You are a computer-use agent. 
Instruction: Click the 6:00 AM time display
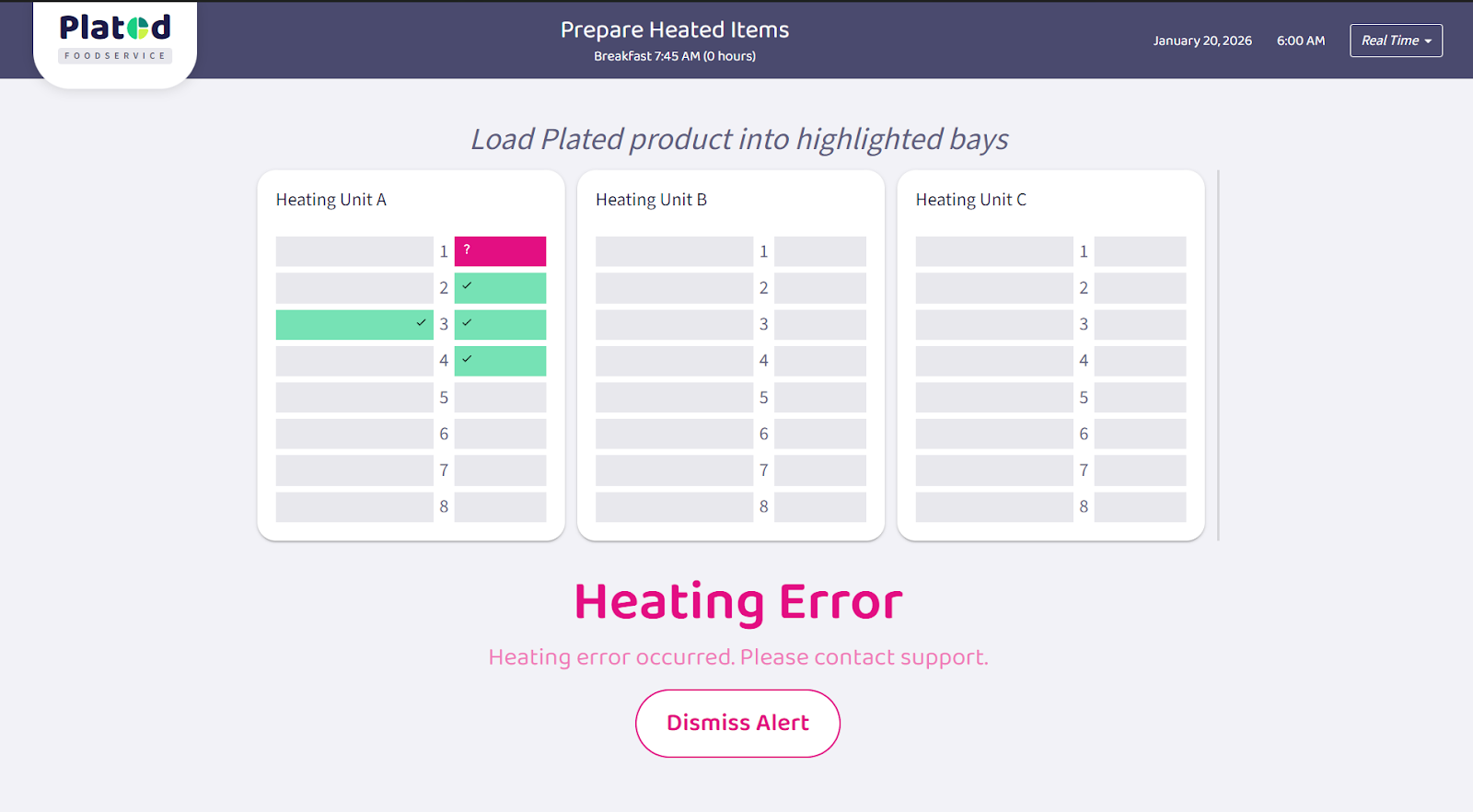[1301, 41]
